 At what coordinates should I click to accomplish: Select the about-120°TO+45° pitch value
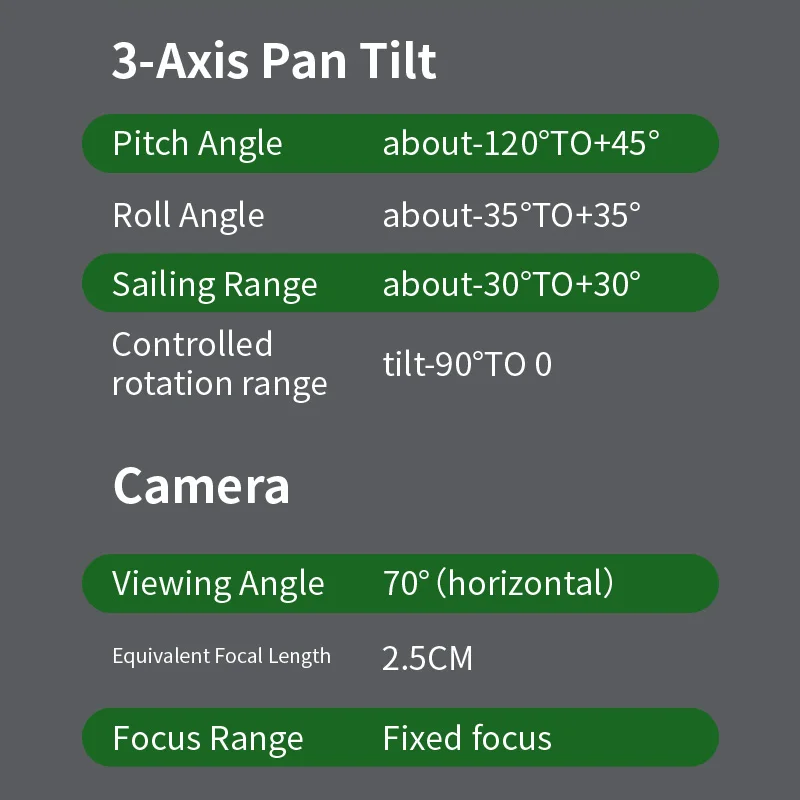[521, 144]
